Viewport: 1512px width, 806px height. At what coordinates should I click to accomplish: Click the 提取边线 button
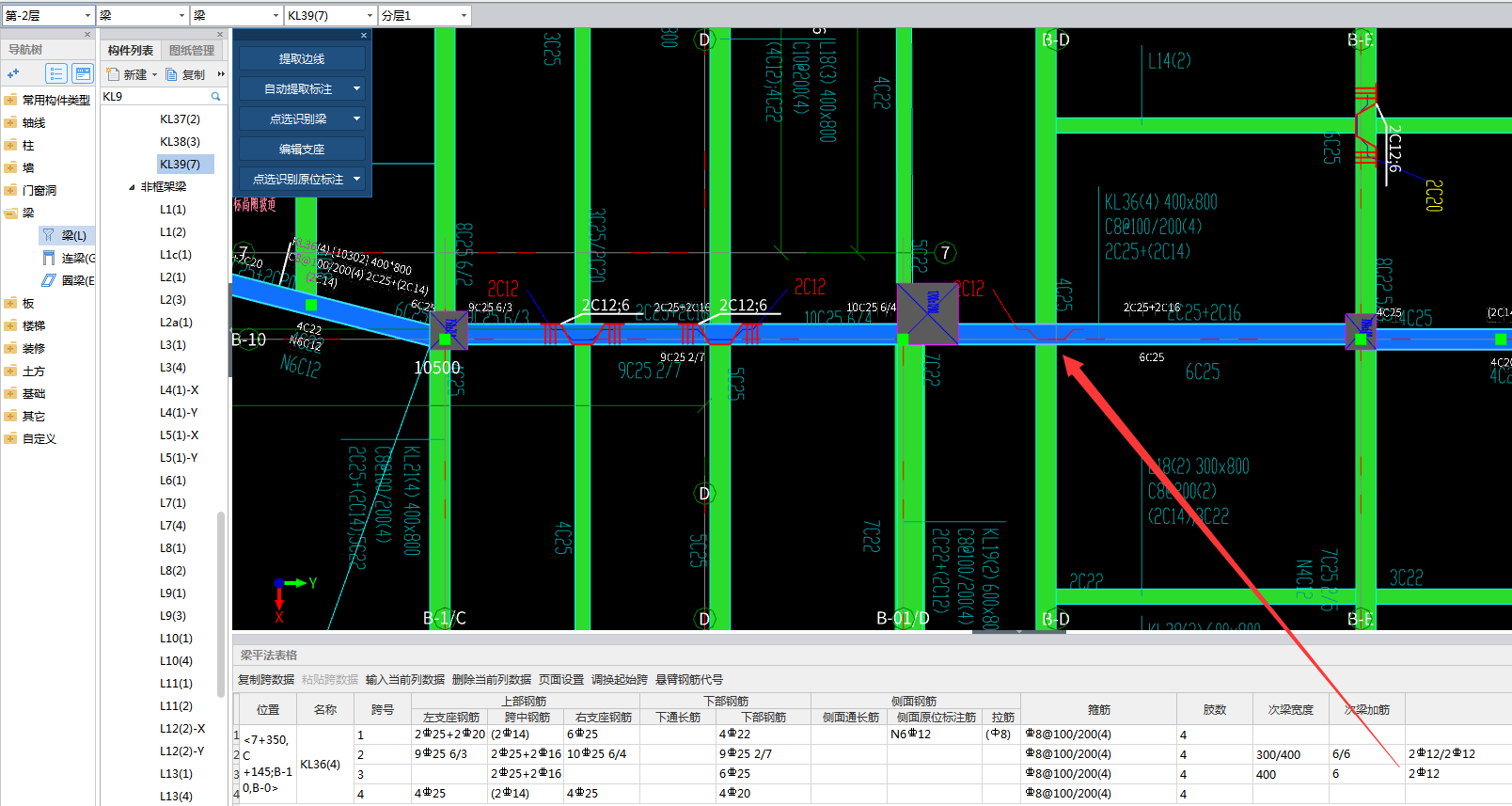(302, 58)
